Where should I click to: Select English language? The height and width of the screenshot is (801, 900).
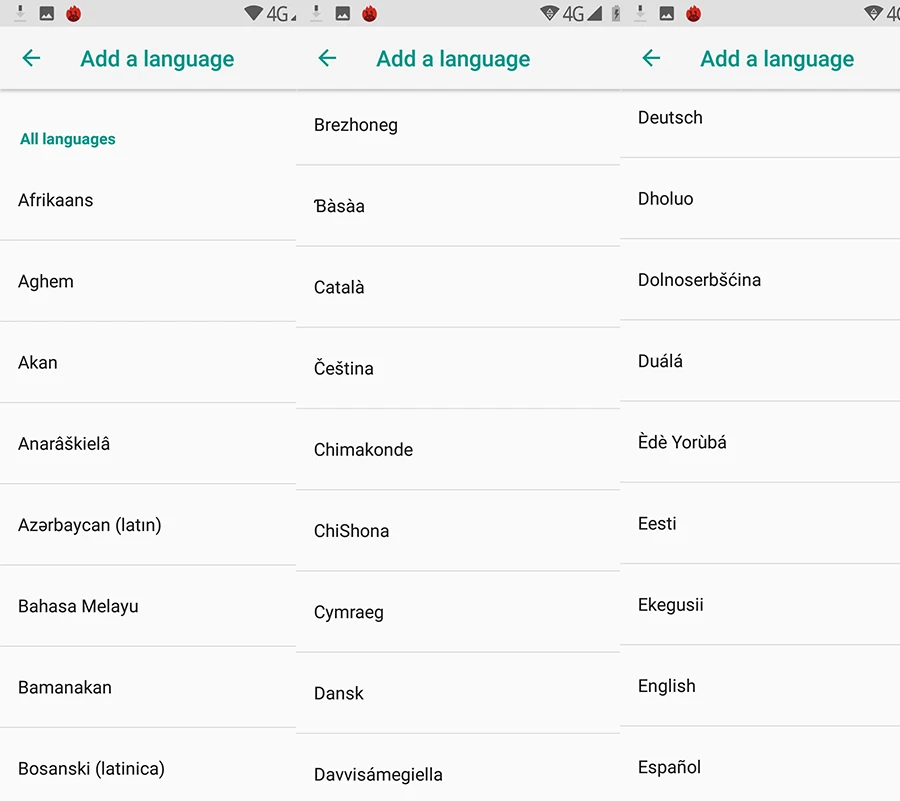(760, 686)
